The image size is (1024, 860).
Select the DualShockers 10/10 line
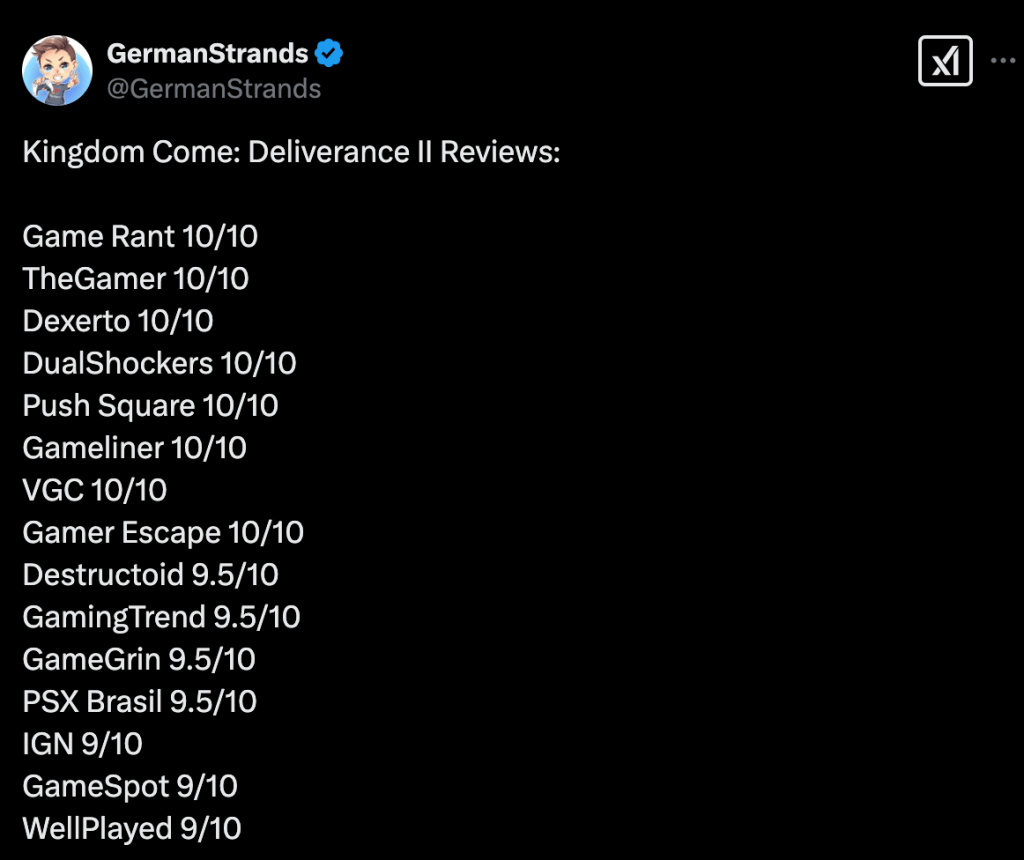160,362
